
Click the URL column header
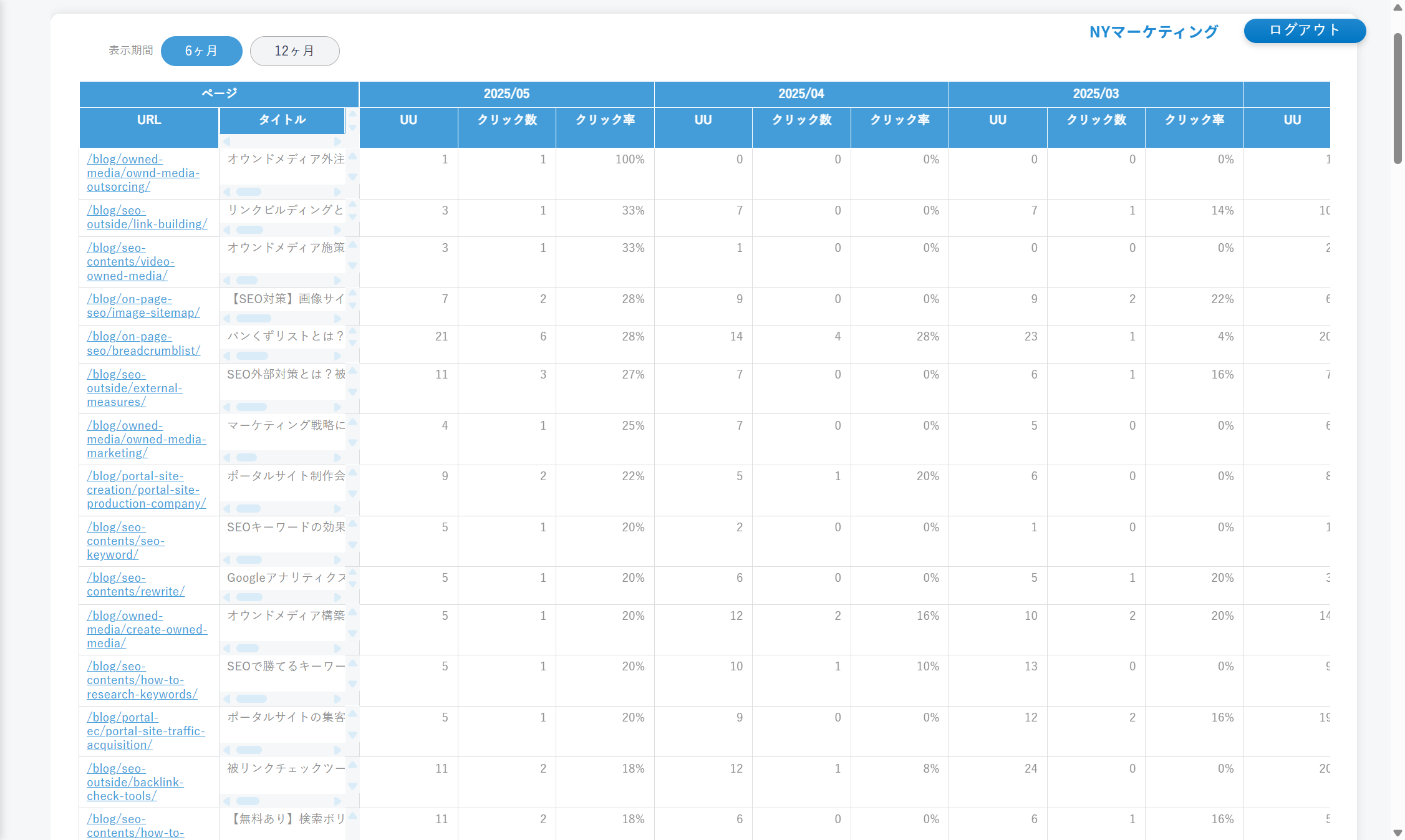point(149,127)
